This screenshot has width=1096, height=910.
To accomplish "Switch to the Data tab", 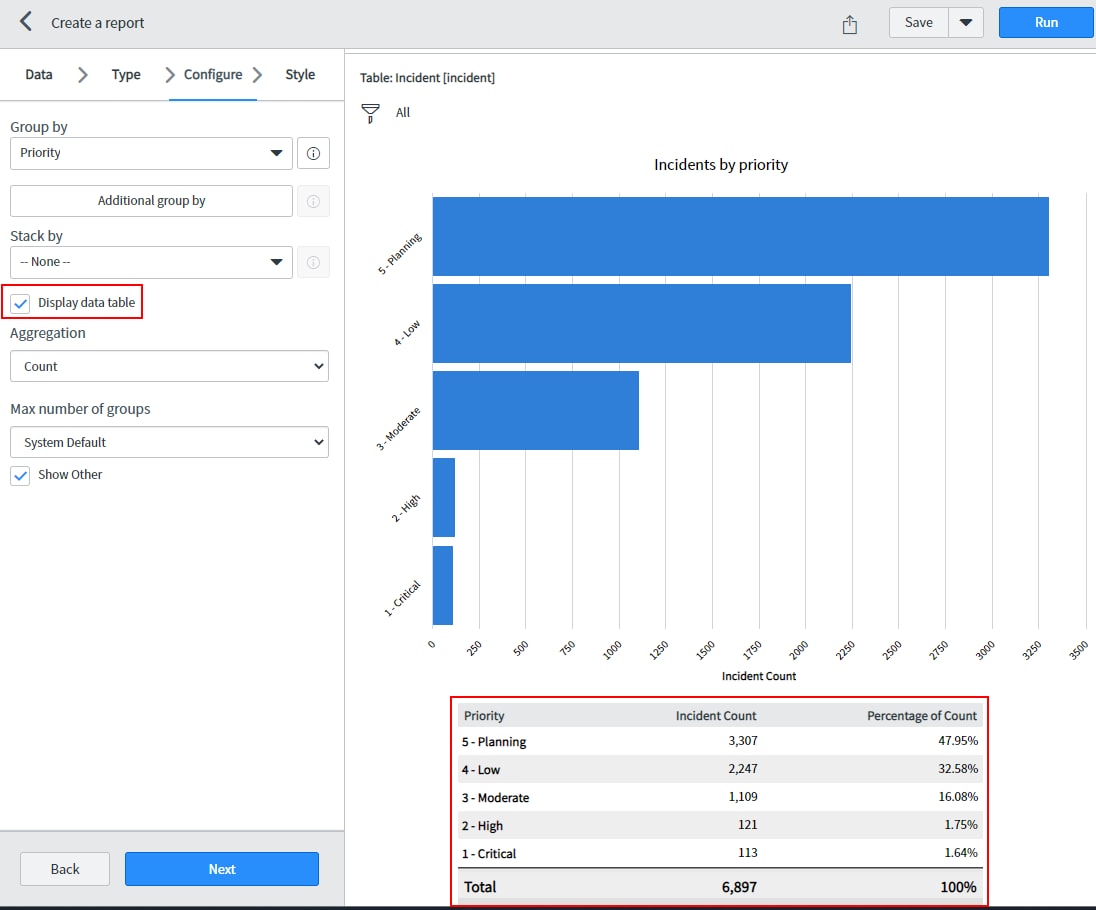I will click(x=39, y=75).
